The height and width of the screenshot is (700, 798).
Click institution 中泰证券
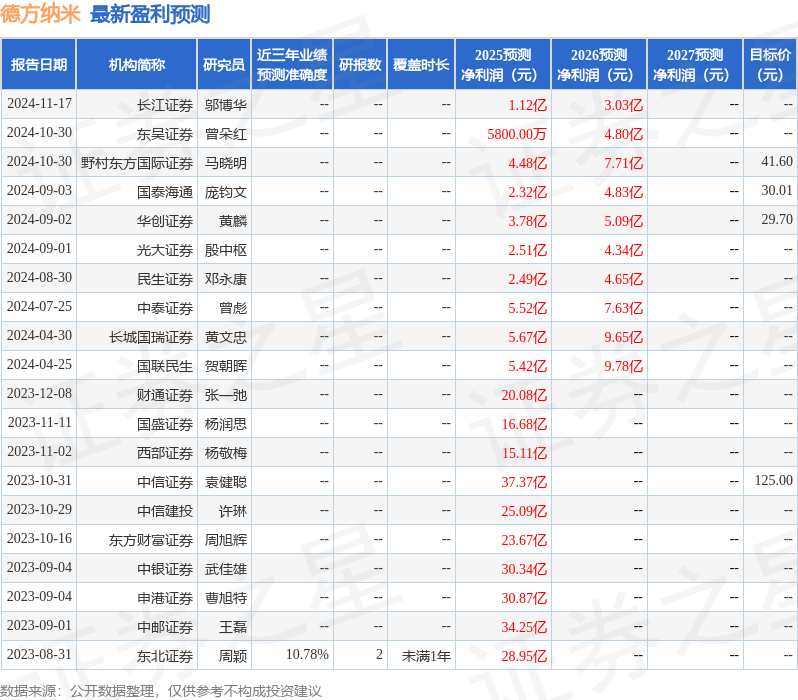click(x=165, y=309)
